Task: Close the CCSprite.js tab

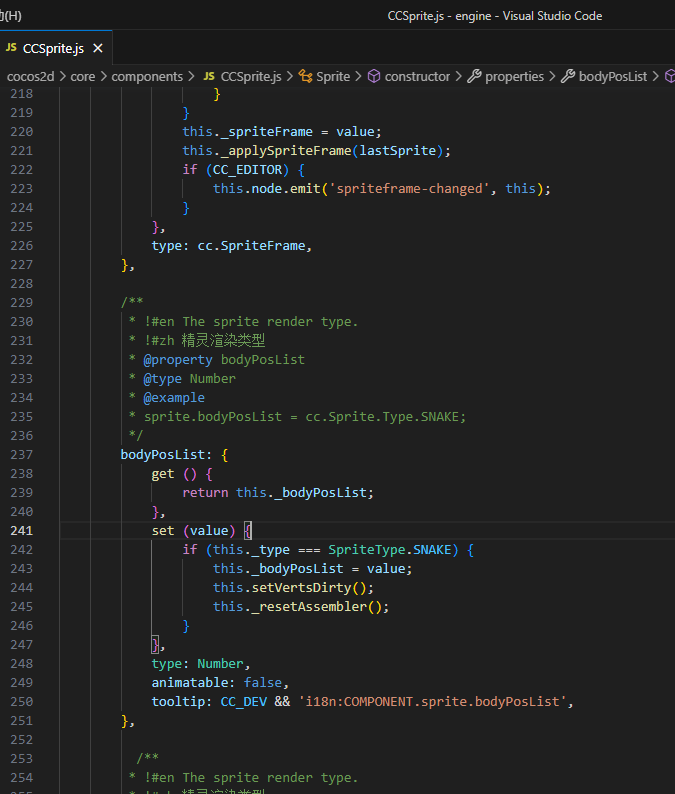Action: click(x=98, y=48)
